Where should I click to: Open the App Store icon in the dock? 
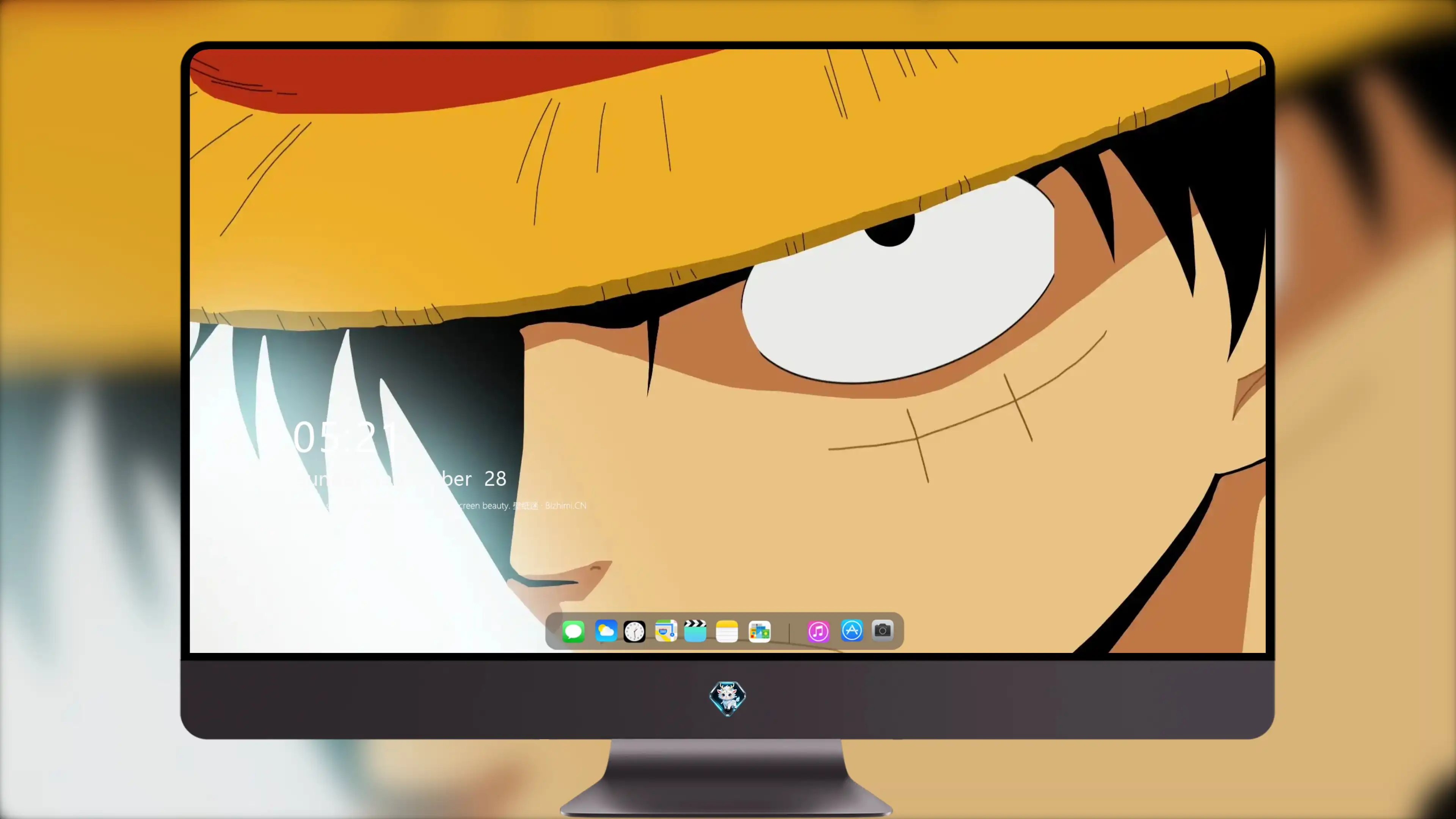tap(852, 630)
